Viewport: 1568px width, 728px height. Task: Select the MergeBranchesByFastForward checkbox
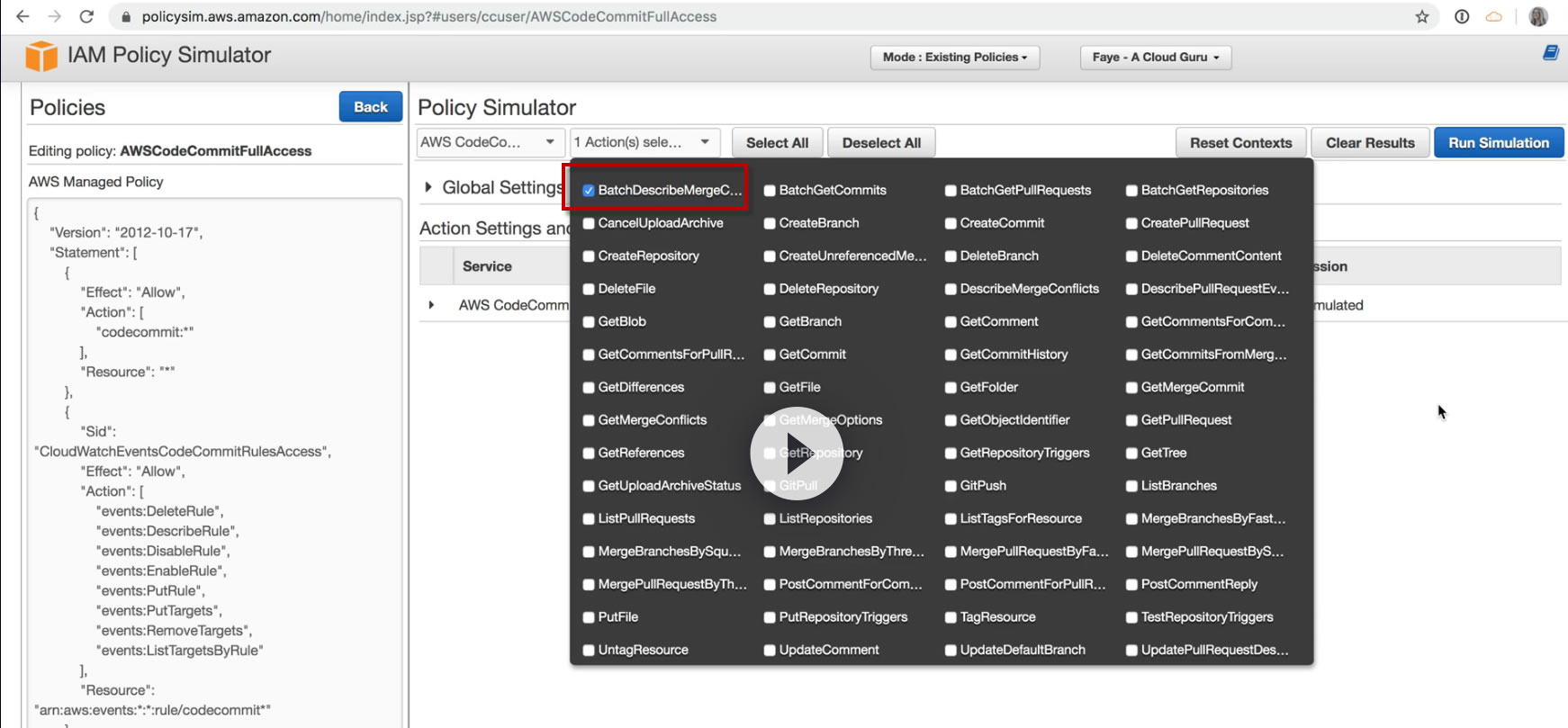pos(1131,519)
